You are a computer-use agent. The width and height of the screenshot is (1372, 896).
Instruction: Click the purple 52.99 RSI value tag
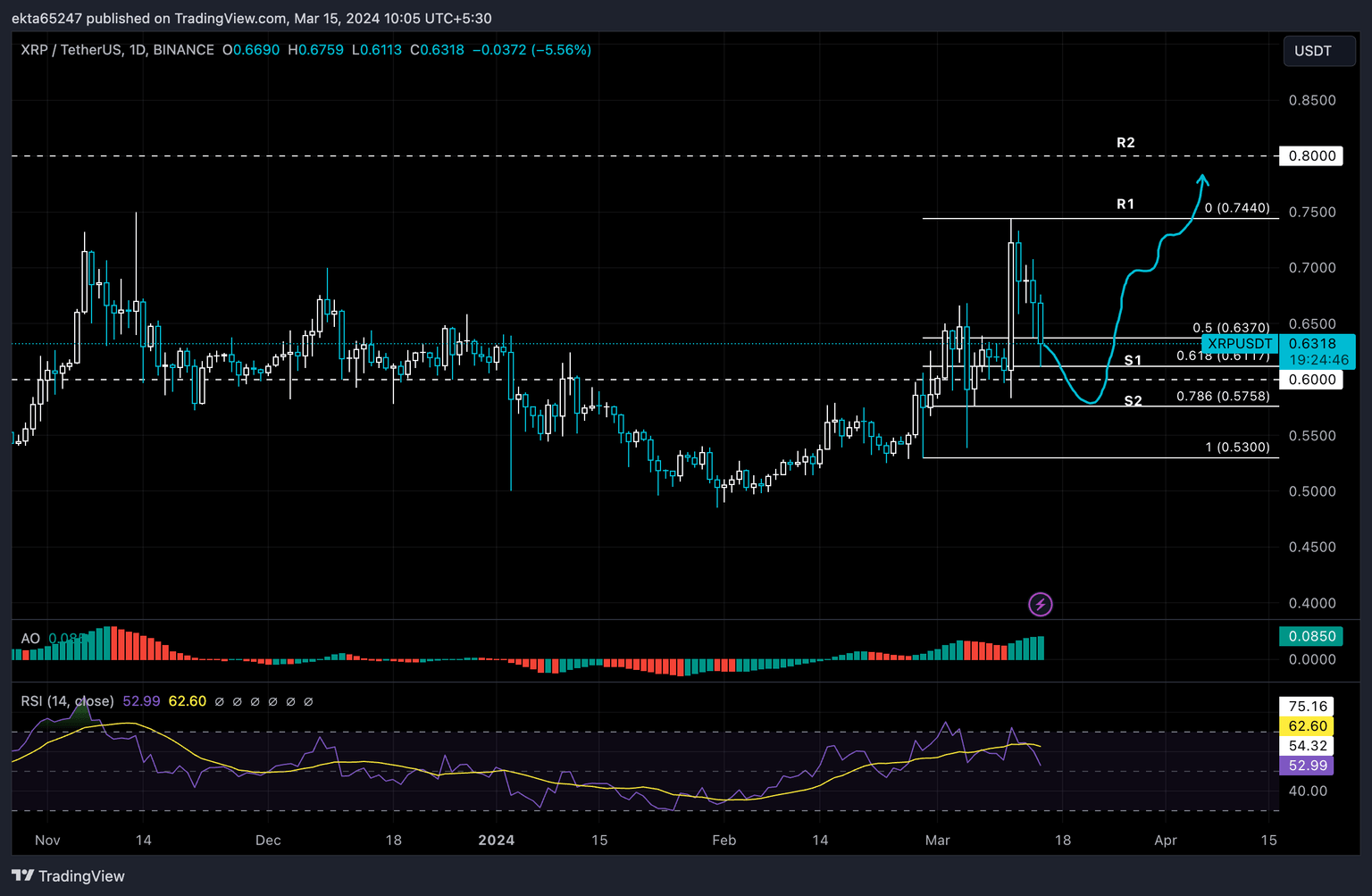(1307, 766)
